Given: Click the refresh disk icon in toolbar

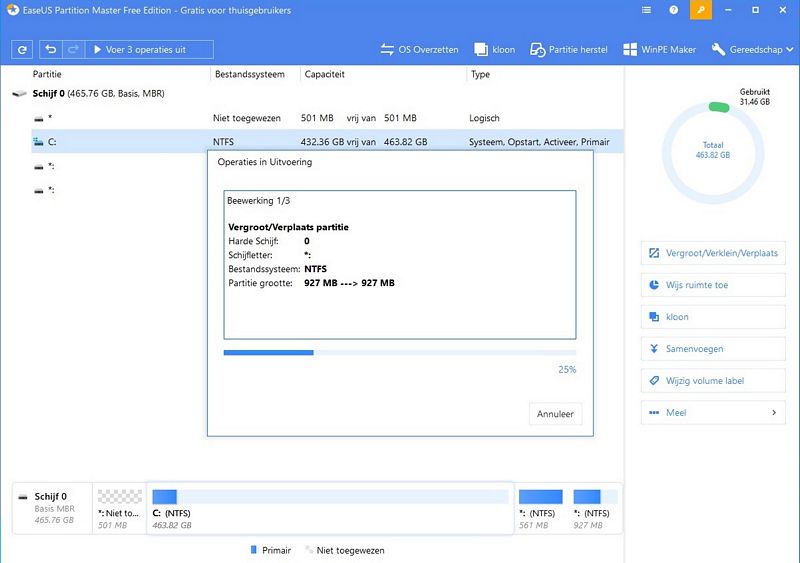Looking at the screenshot, I should click(22, 50).
